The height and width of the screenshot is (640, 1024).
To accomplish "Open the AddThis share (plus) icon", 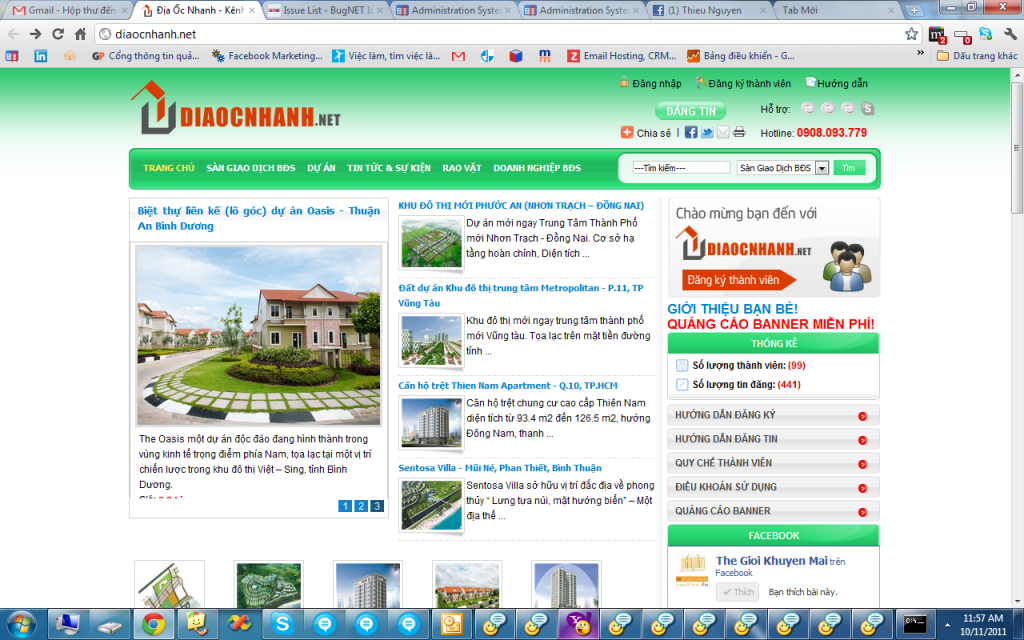I will tap(627, 132).
